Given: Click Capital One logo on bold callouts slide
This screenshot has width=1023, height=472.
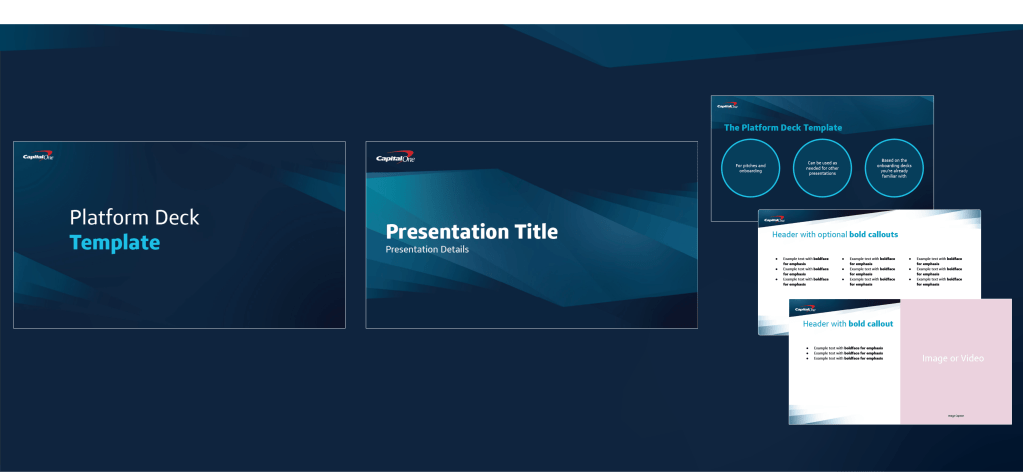Looking at the screenshot, I should point(776,217).
